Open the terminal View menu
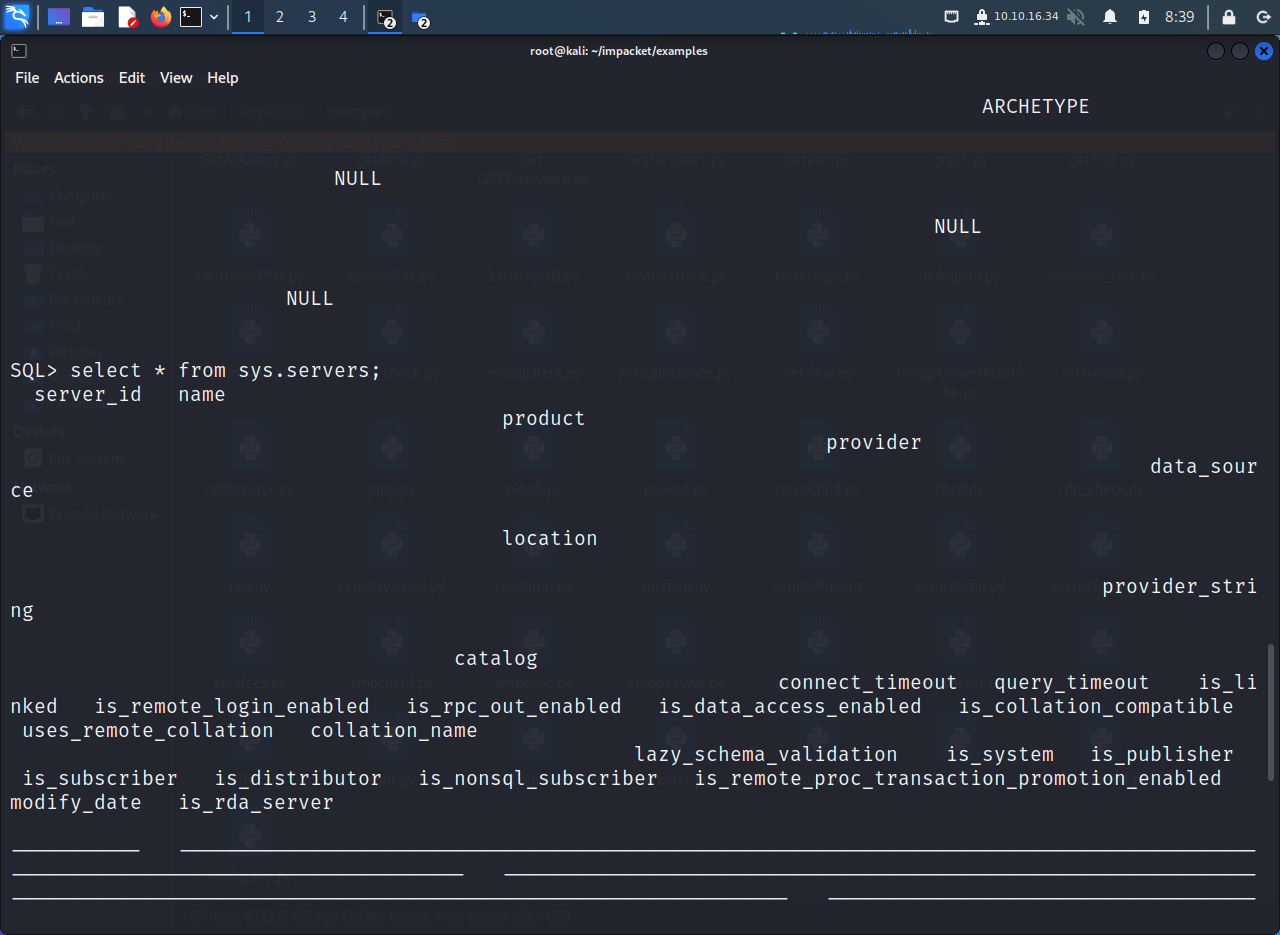This screenshot has height=935, width=1280. coord(176,78)
